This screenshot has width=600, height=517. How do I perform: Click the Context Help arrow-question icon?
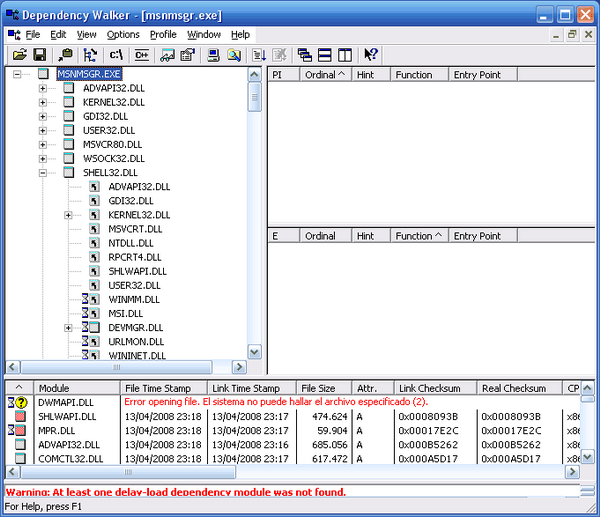click(370, 55)
